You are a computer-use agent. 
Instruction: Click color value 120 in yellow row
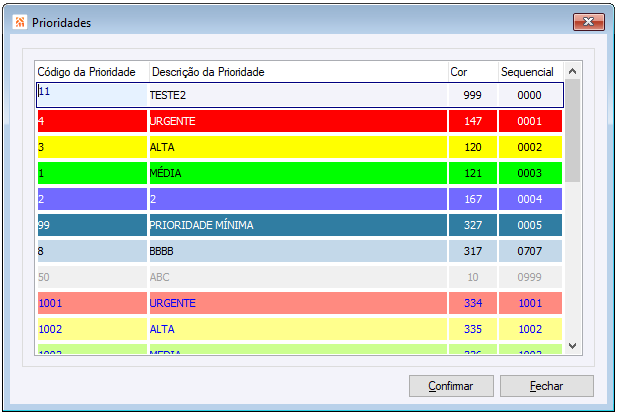[473, 147]
